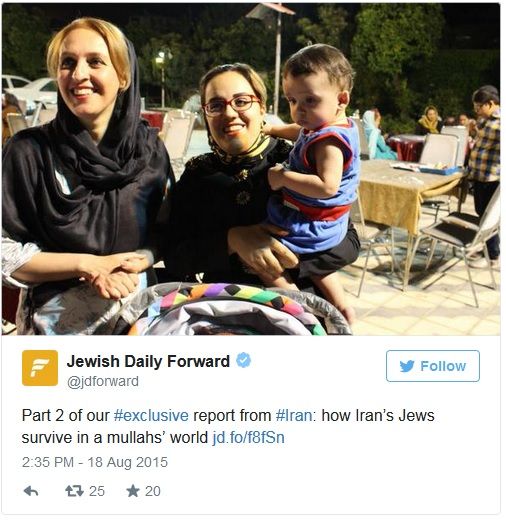The image size is (506, 522).
Task: Open the favorites count 20
Action: point(153,491)
